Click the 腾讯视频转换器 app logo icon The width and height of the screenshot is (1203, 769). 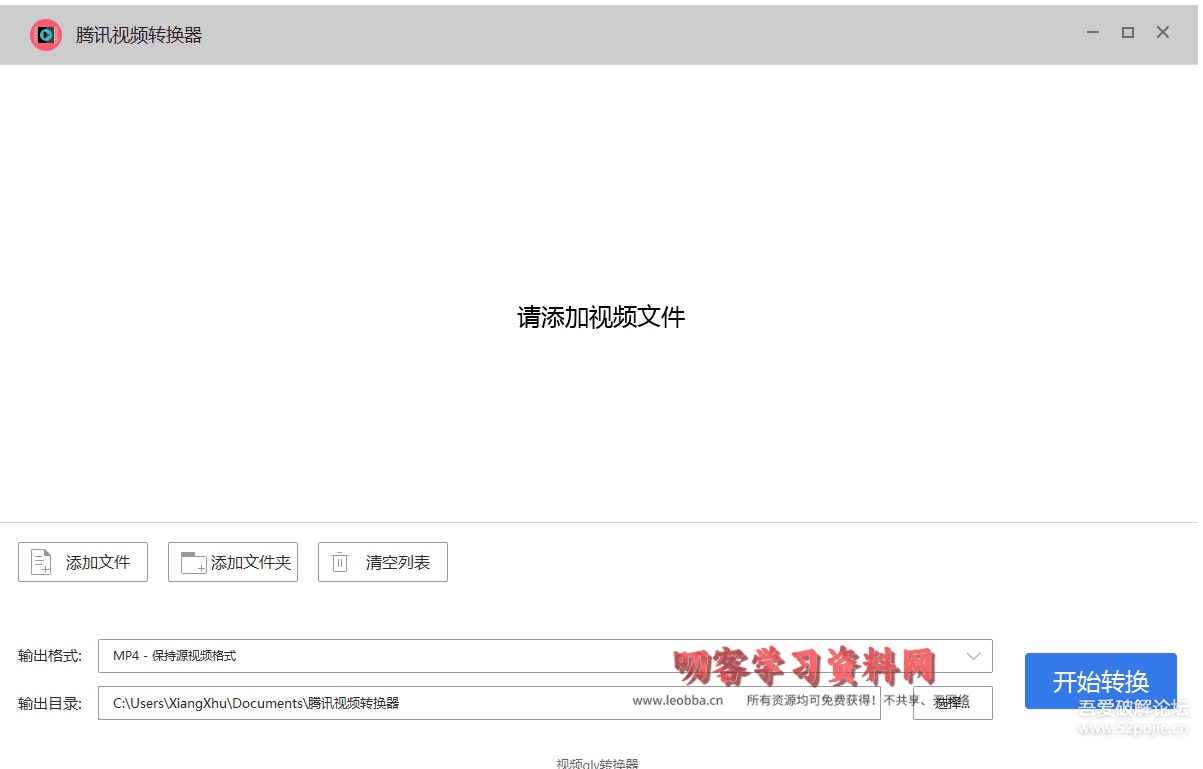[46, 35]
